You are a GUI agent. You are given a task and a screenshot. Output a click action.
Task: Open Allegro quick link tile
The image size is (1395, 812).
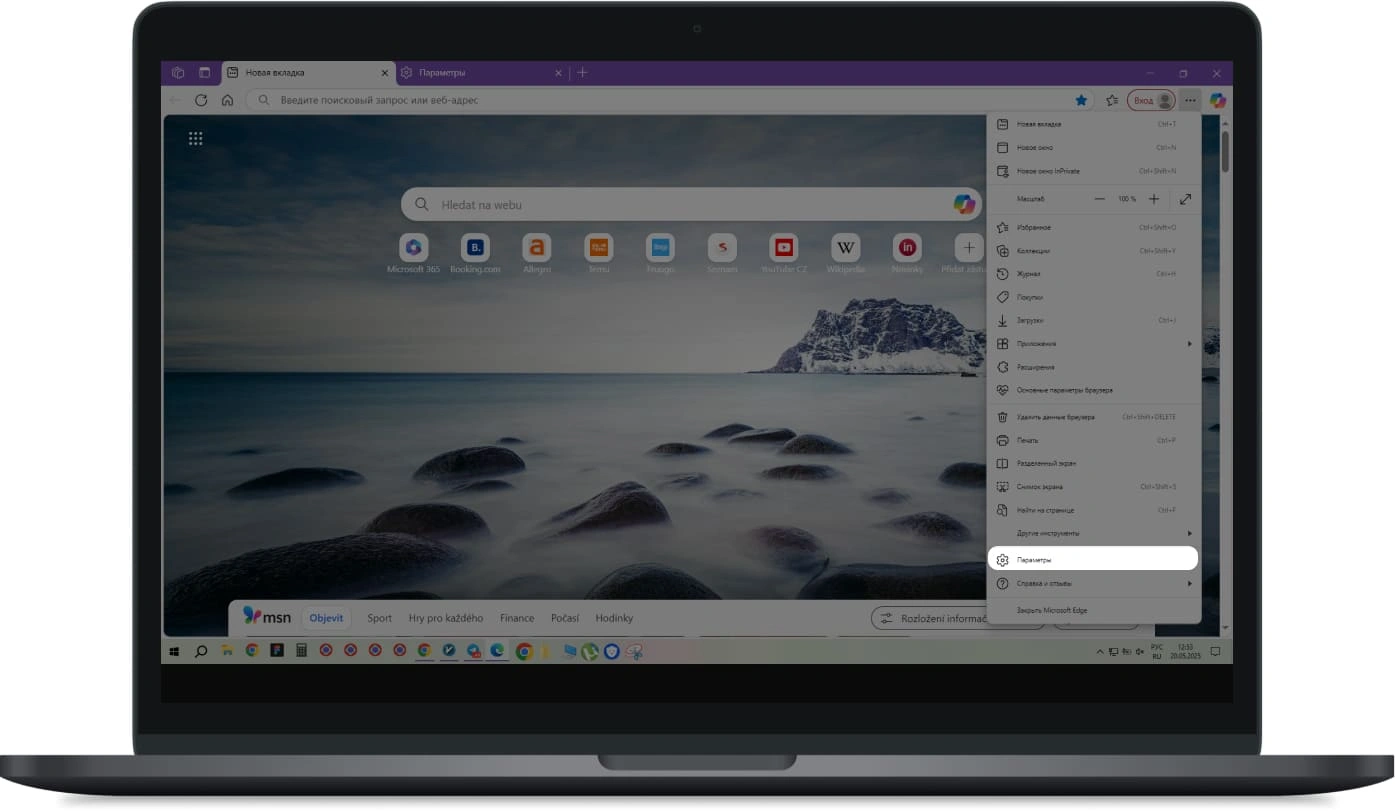[x=537, y=255]
